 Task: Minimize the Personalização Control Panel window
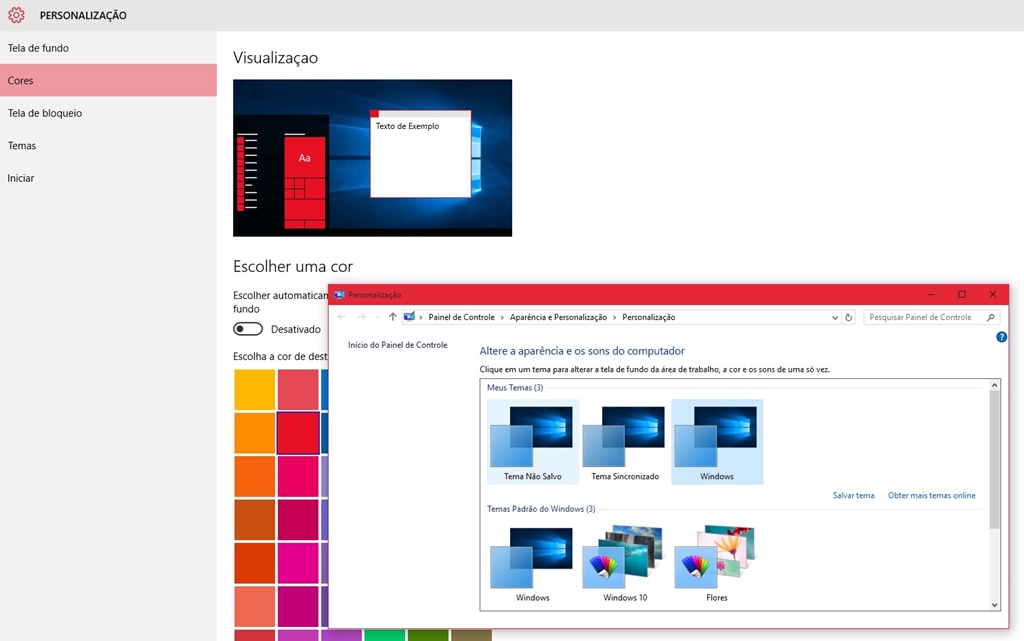click(x=931, y=294)
